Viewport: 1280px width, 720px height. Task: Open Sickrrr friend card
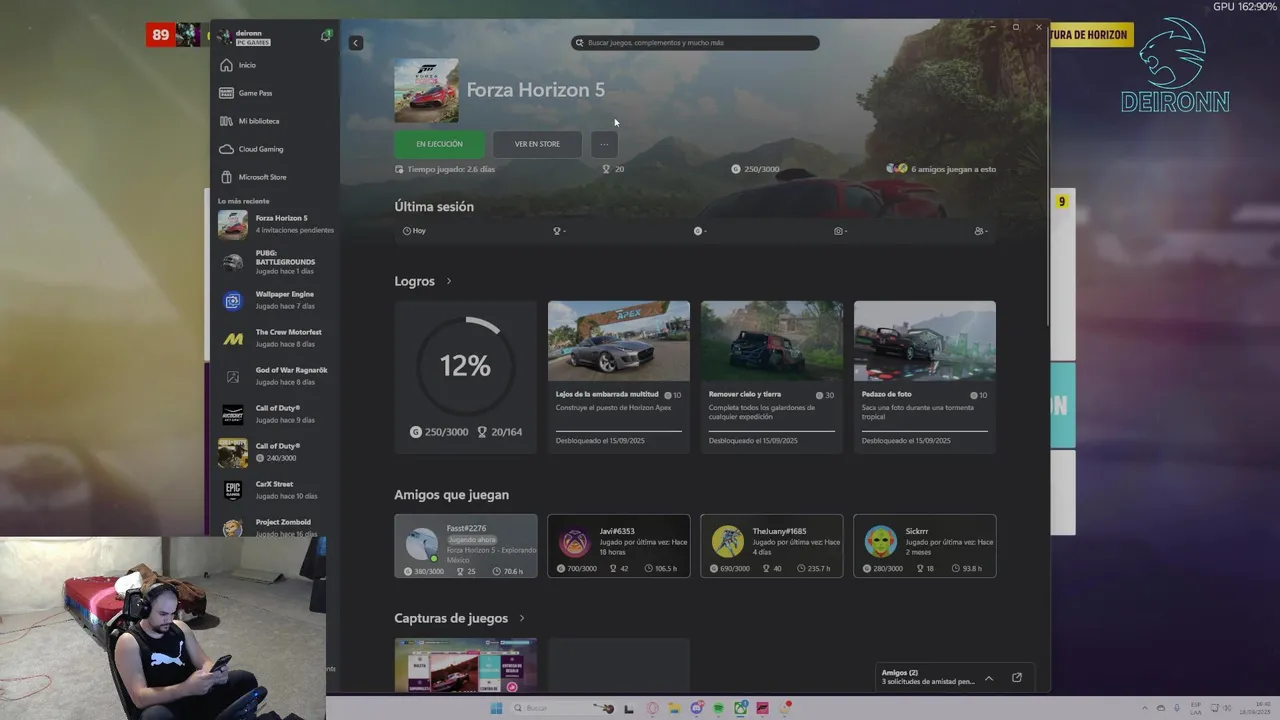pyautogui.click(x=924, y=546)
